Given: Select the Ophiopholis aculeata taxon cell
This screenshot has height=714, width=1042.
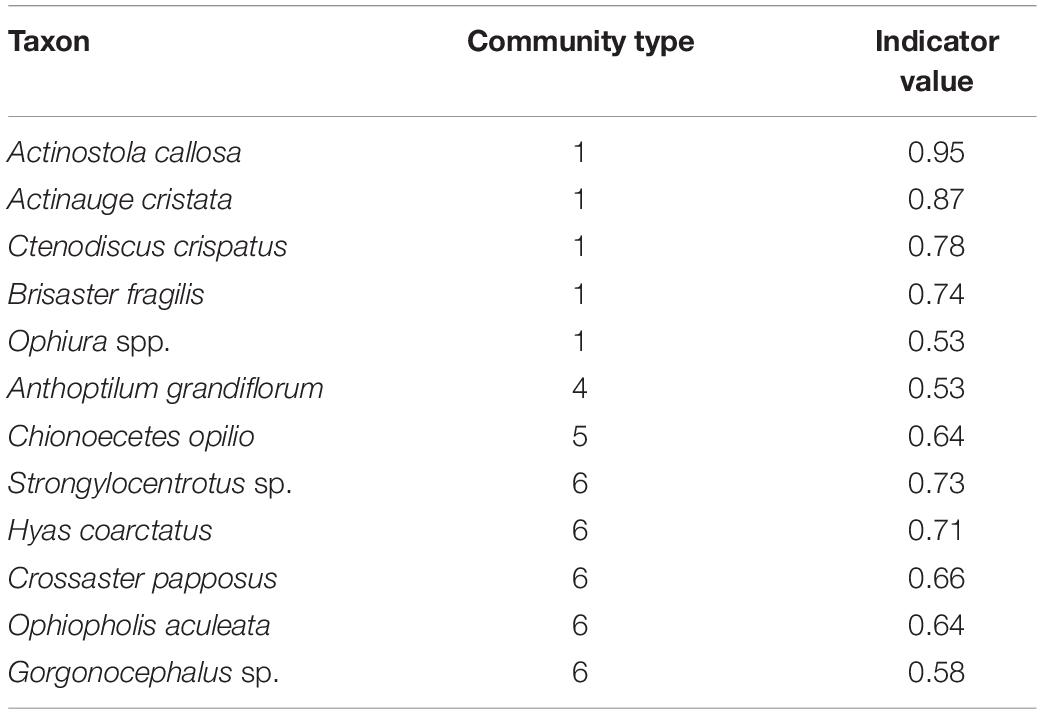Looking at the screenshot, I should click(x=138, y=625).
